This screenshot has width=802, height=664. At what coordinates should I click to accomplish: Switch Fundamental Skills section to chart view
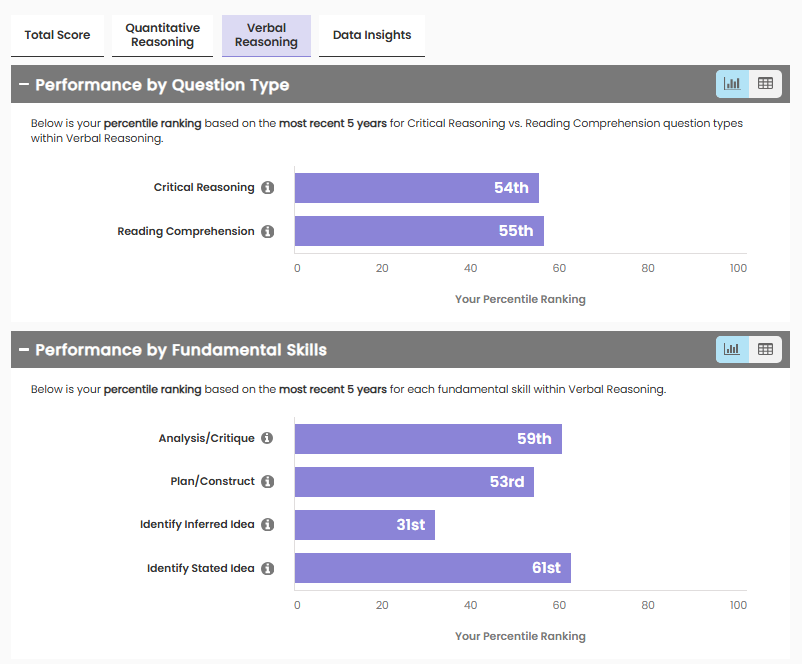732,349
